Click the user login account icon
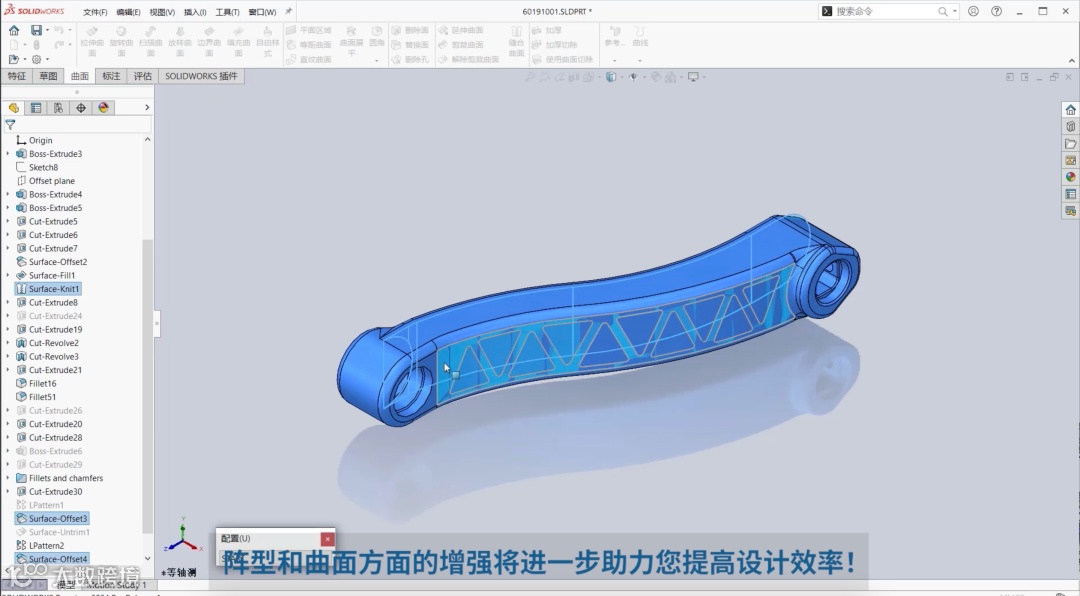 [x=973, y=11]
